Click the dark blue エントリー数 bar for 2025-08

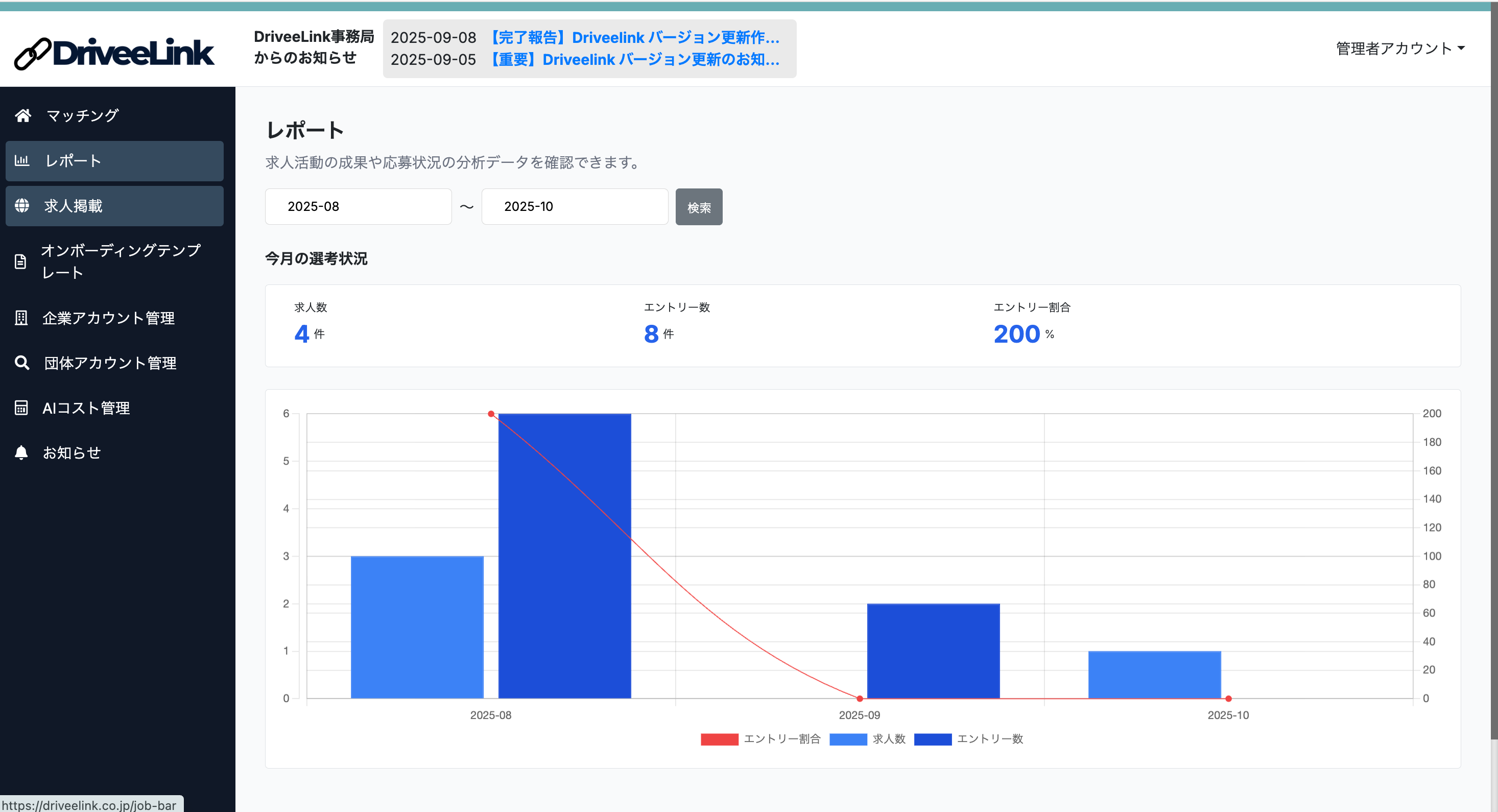tap(564, 556)
